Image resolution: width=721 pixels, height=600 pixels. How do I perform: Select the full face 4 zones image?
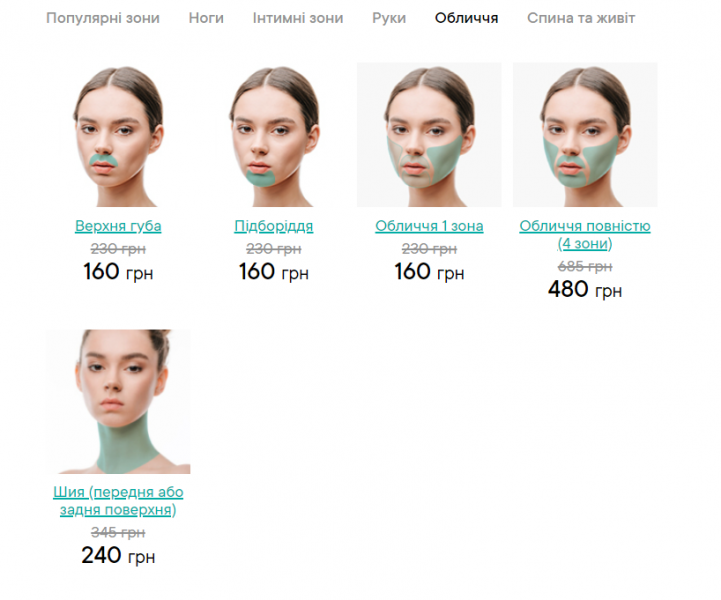(x=585, y=135)
